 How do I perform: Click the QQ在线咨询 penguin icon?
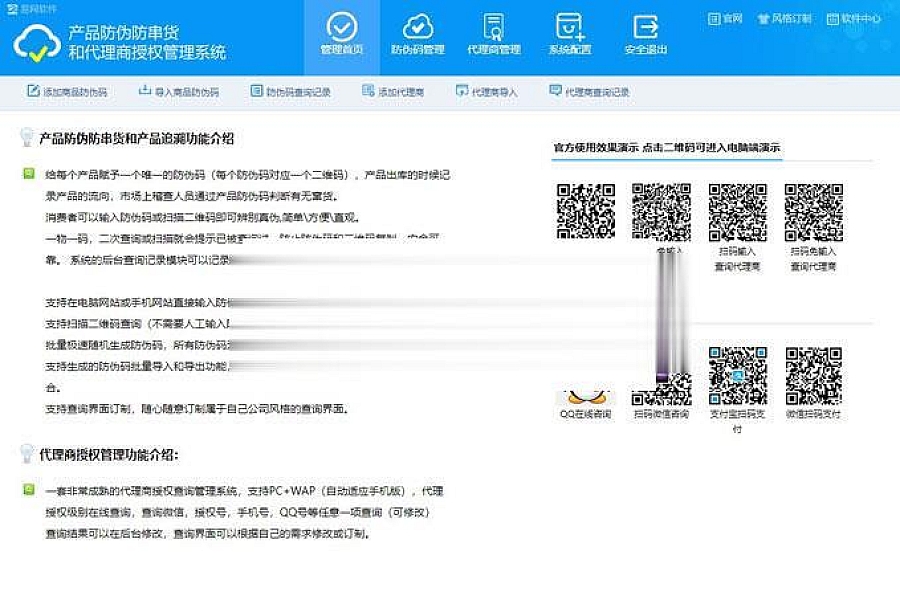(x=585, y=397)
